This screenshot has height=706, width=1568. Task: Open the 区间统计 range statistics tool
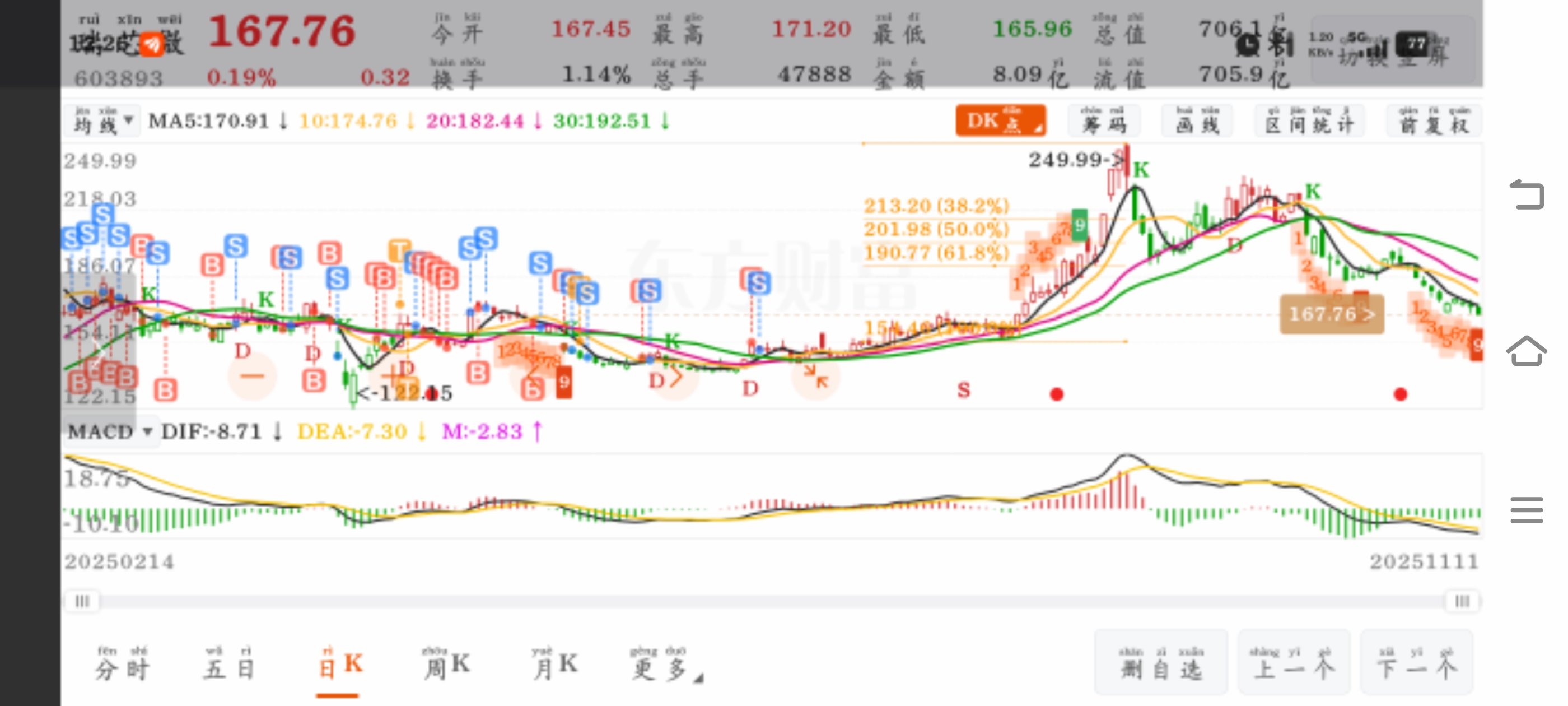pos(1310,120)
